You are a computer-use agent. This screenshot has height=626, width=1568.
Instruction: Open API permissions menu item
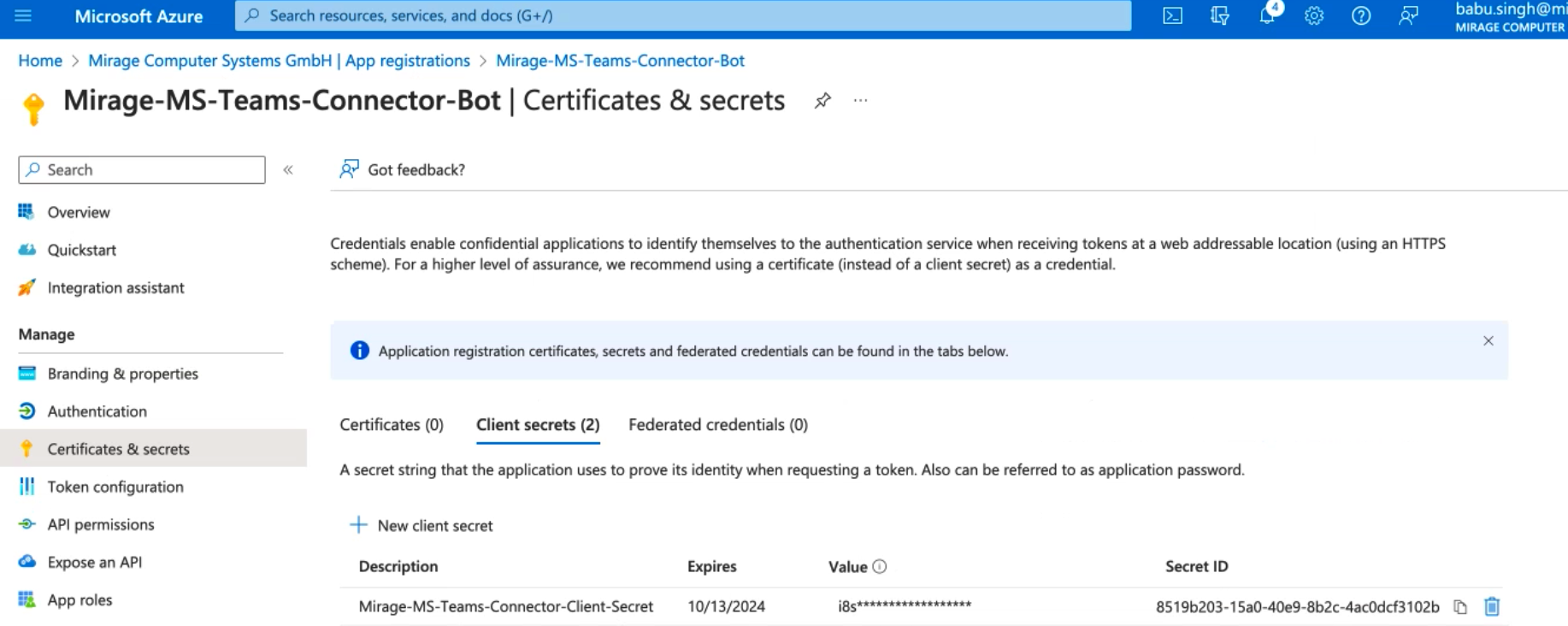click(101, 524)
